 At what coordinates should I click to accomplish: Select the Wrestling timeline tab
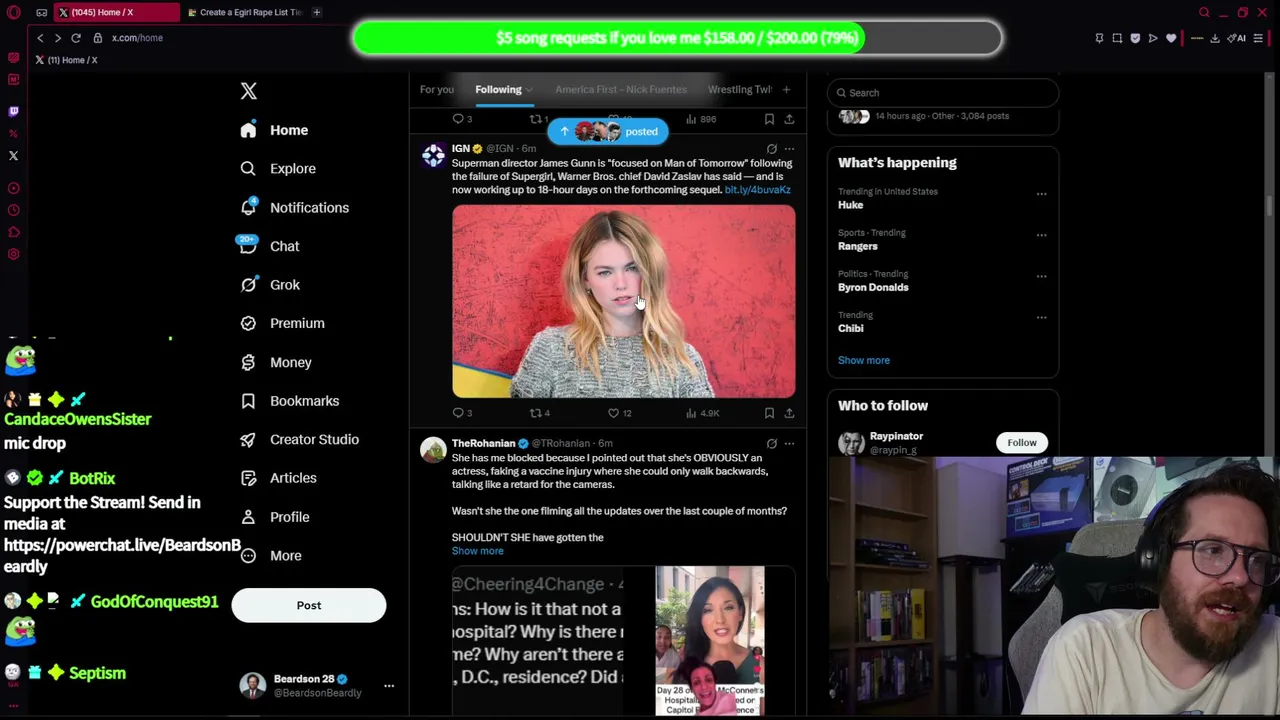point(740,89)
